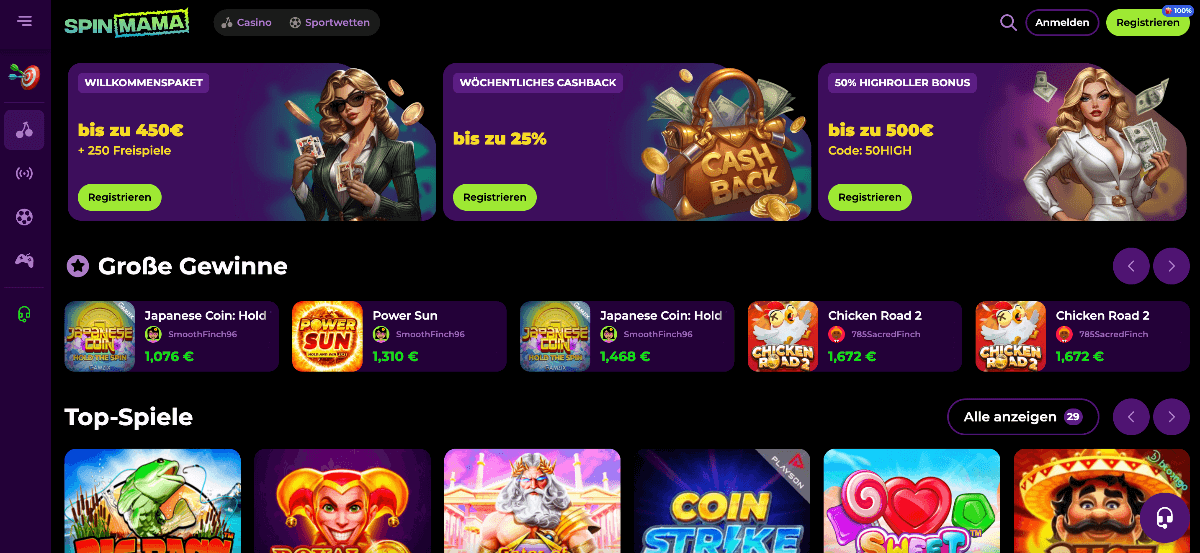Switch to the Casino tab
This screenshot has height=553, width=1200.
click(x=247, y=22)
